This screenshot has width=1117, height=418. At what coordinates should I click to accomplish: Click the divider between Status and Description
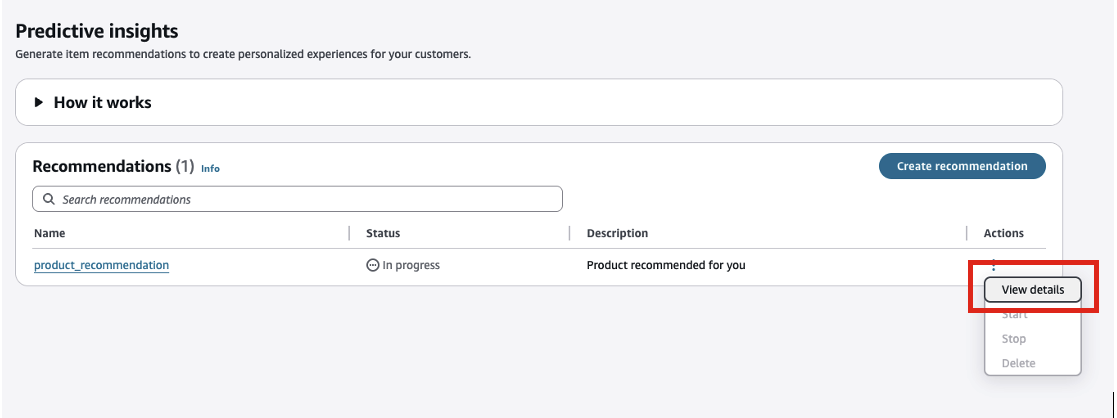coord(570,233)
